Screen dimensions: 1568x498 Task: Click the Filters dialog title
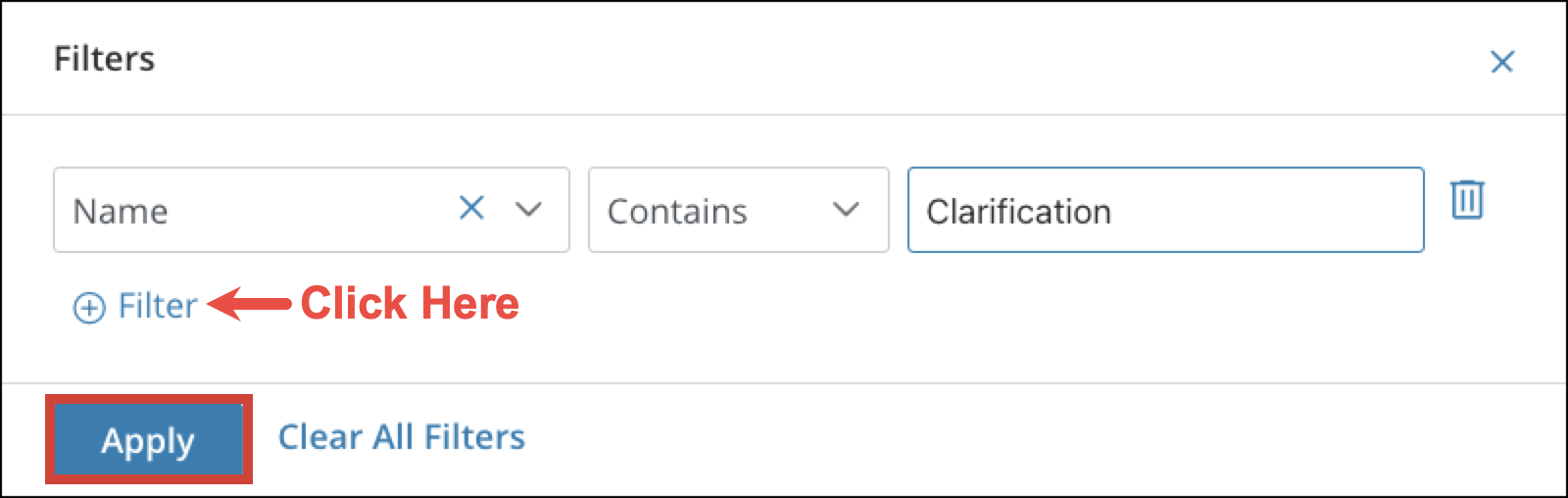click(x=104, y=59)
